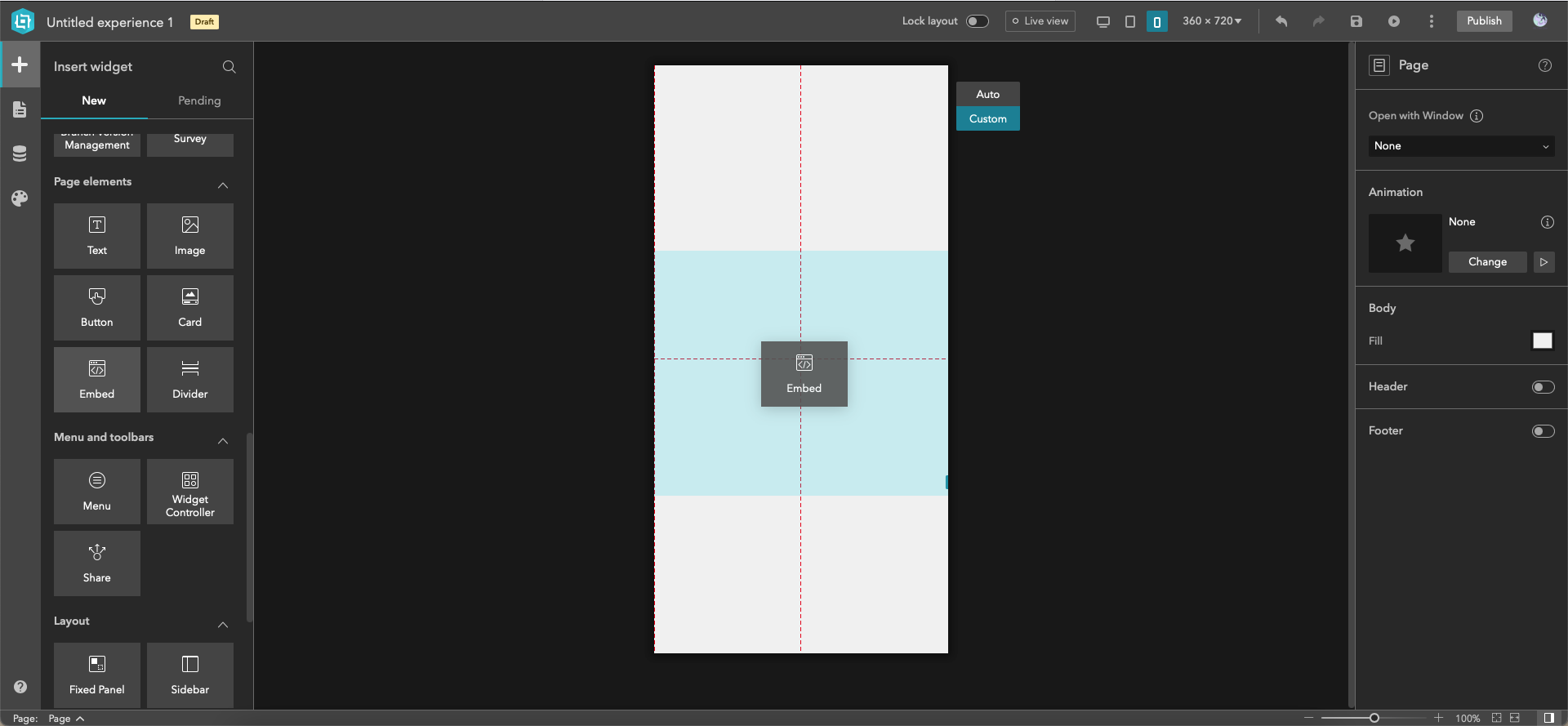
Task: Fit canvas to window
Action: 1497,718
